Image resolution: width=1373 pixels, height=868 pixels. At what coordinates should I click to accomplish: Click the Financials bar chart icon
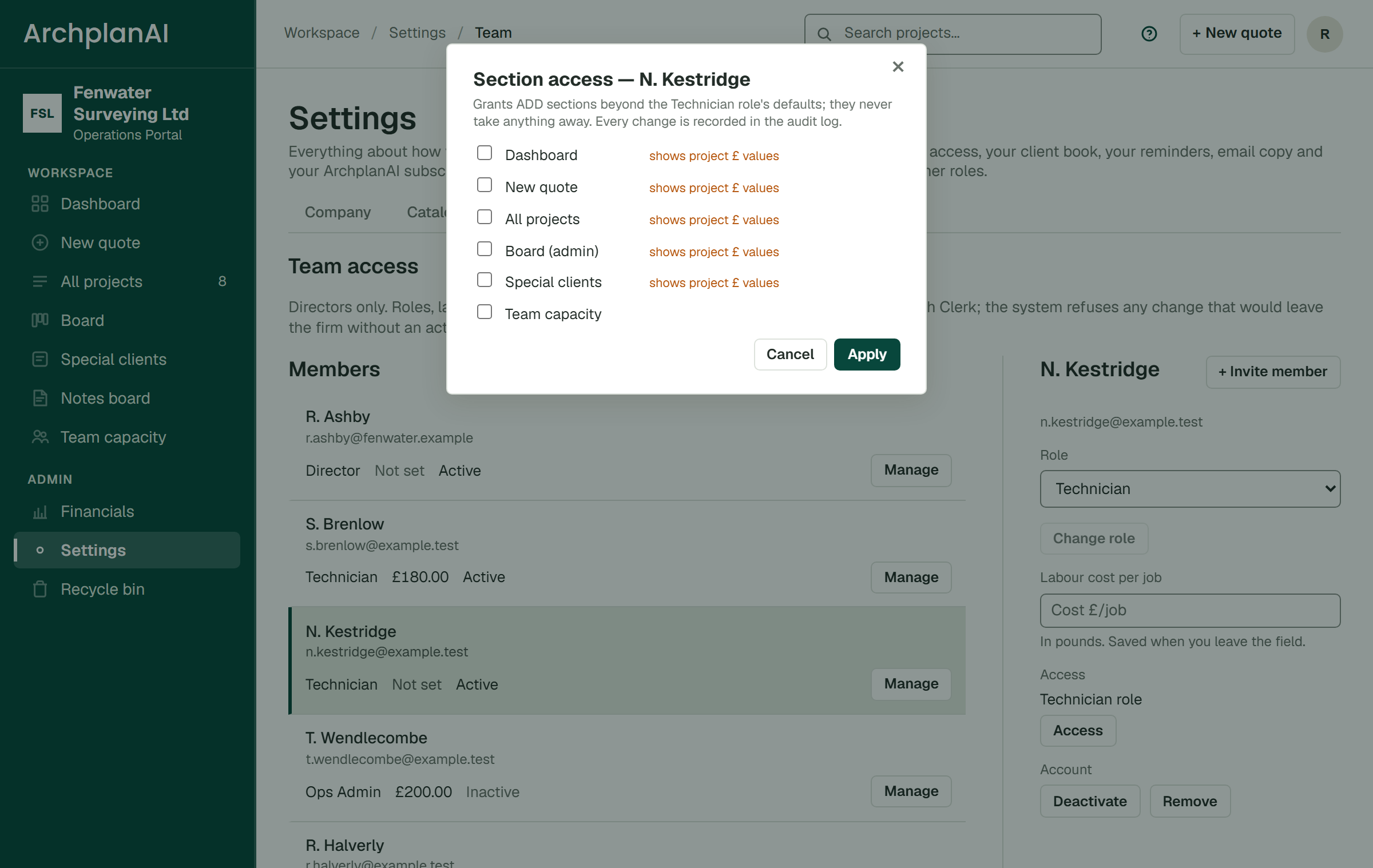40,511
